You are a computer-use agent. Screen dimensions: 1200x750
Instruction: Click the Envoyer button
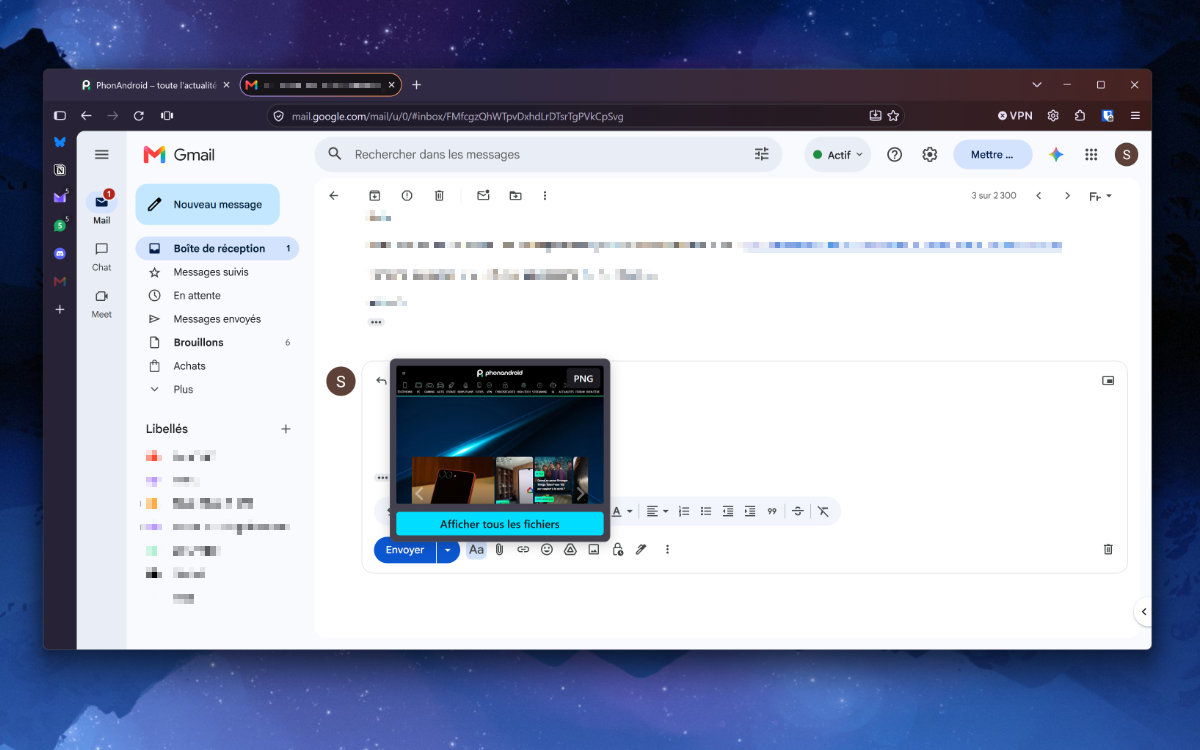tap(405, 550)
